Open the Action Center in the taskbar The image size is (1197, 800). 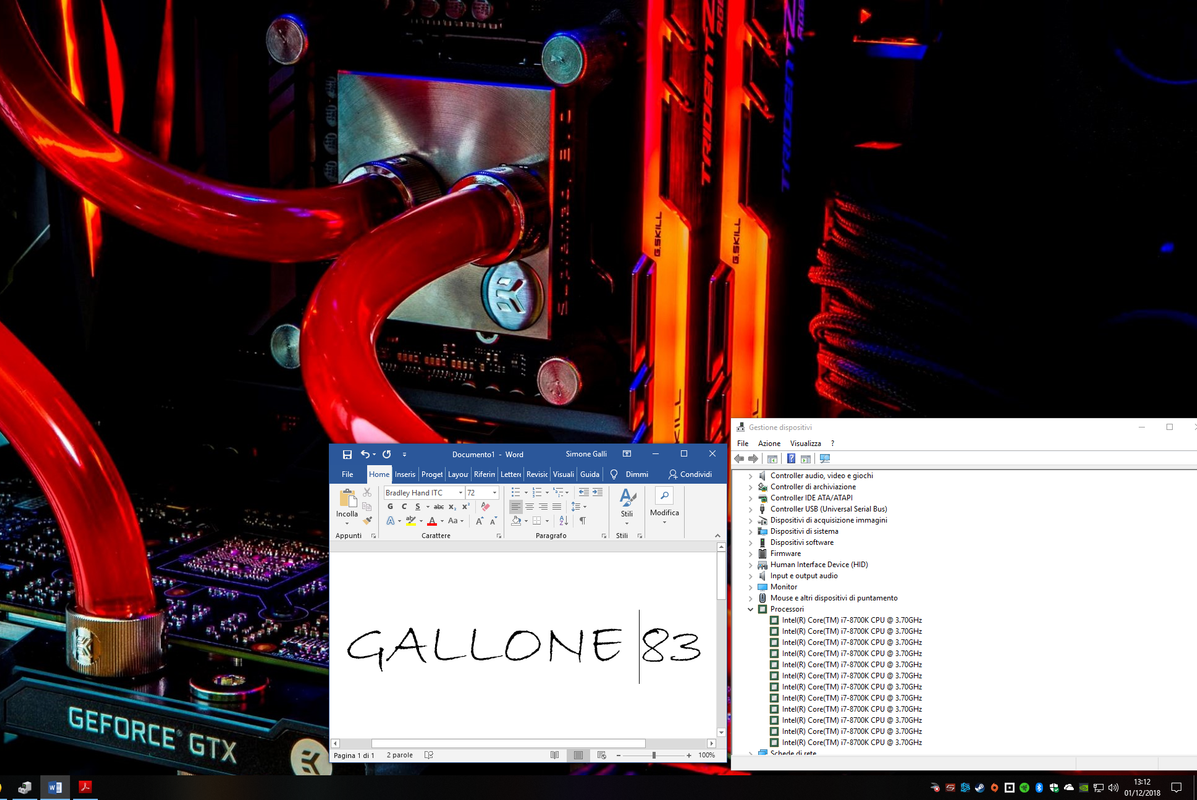(1176, 787)
